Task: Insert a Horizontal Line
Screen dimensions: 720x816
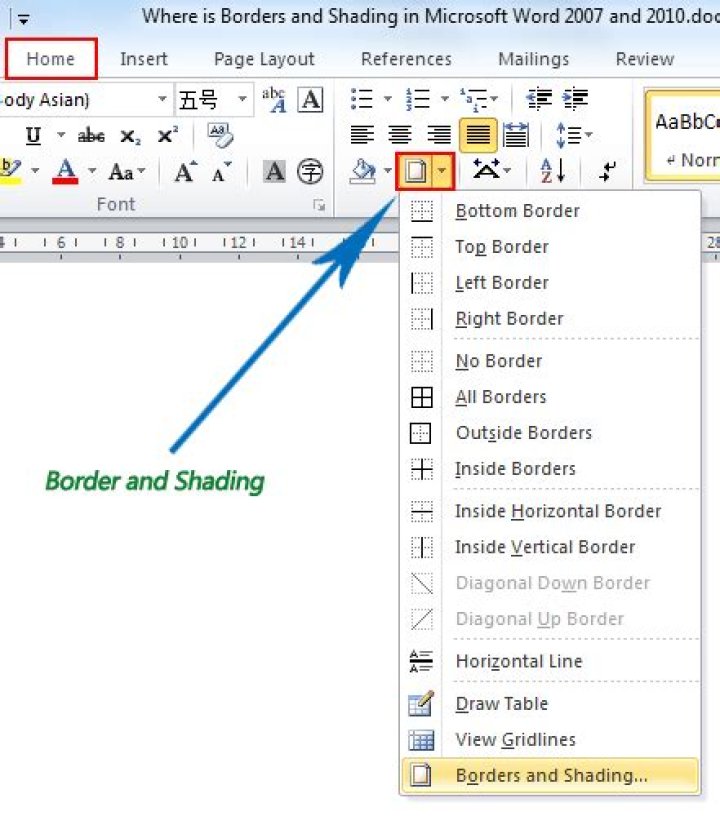Action: point(550,661)
